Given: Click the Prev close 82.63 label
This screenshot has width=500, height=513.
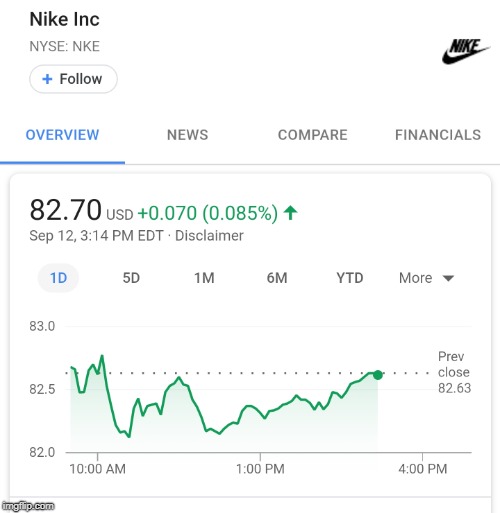Looking at the screenshot, I should pos(454,372).
